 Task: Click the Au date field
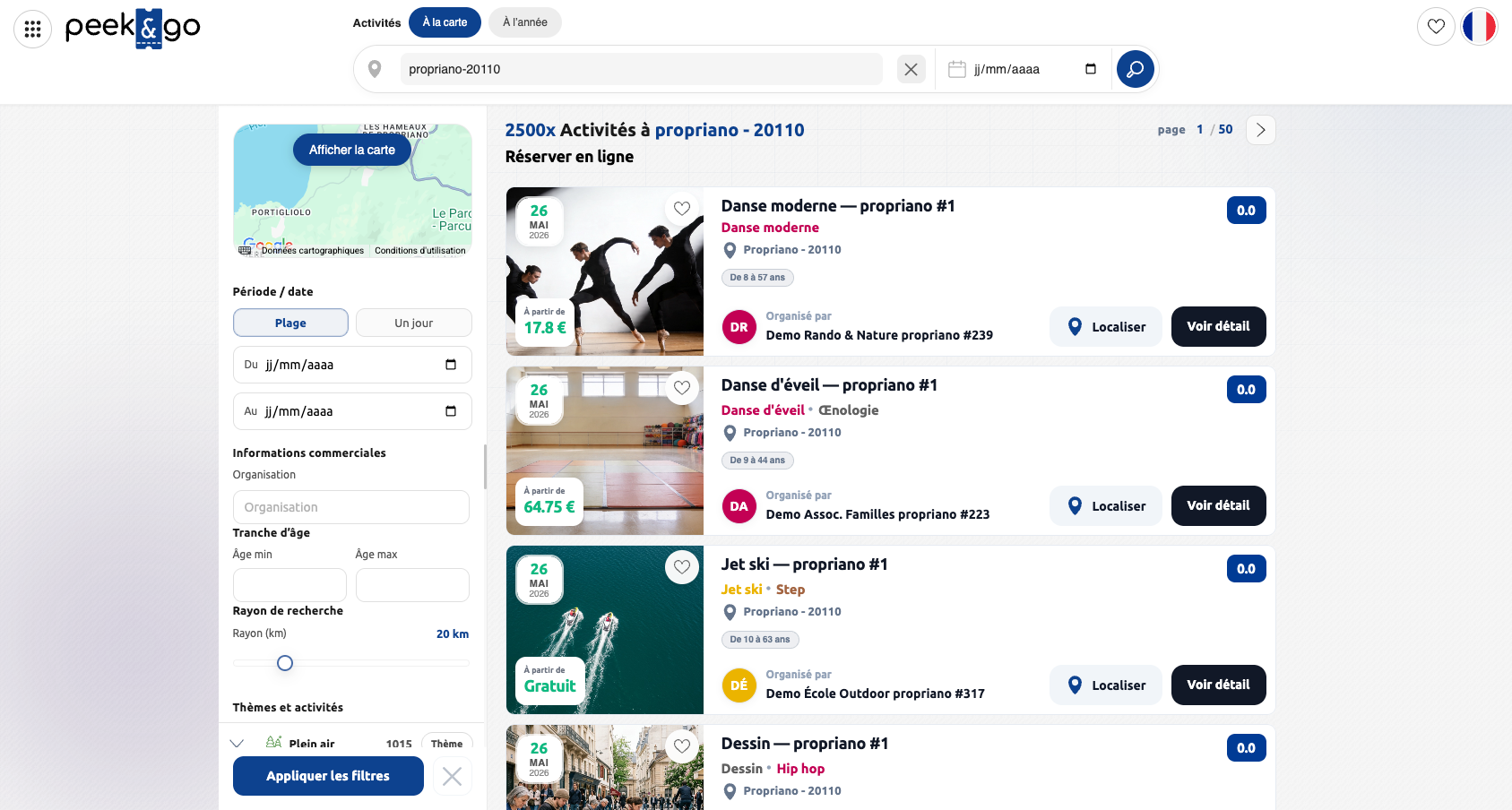352,411
